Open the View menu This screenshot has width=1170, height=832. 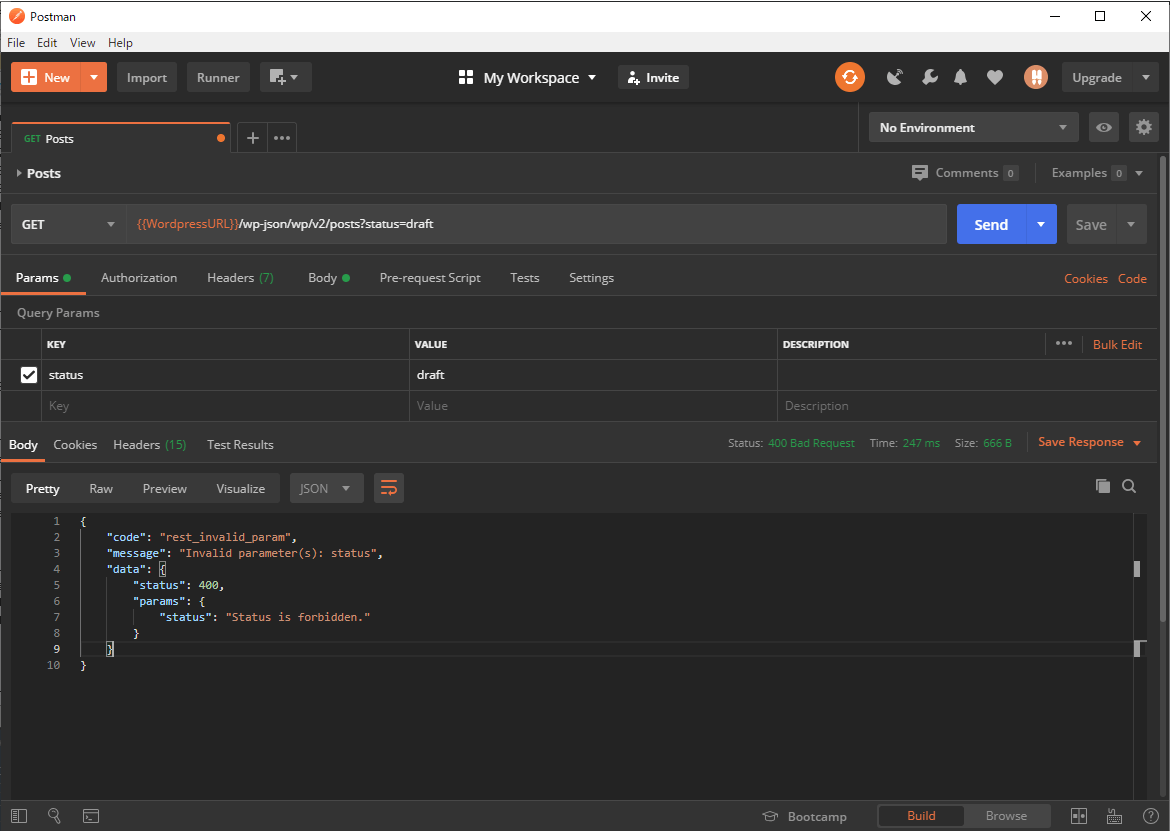tap(82, 43)
